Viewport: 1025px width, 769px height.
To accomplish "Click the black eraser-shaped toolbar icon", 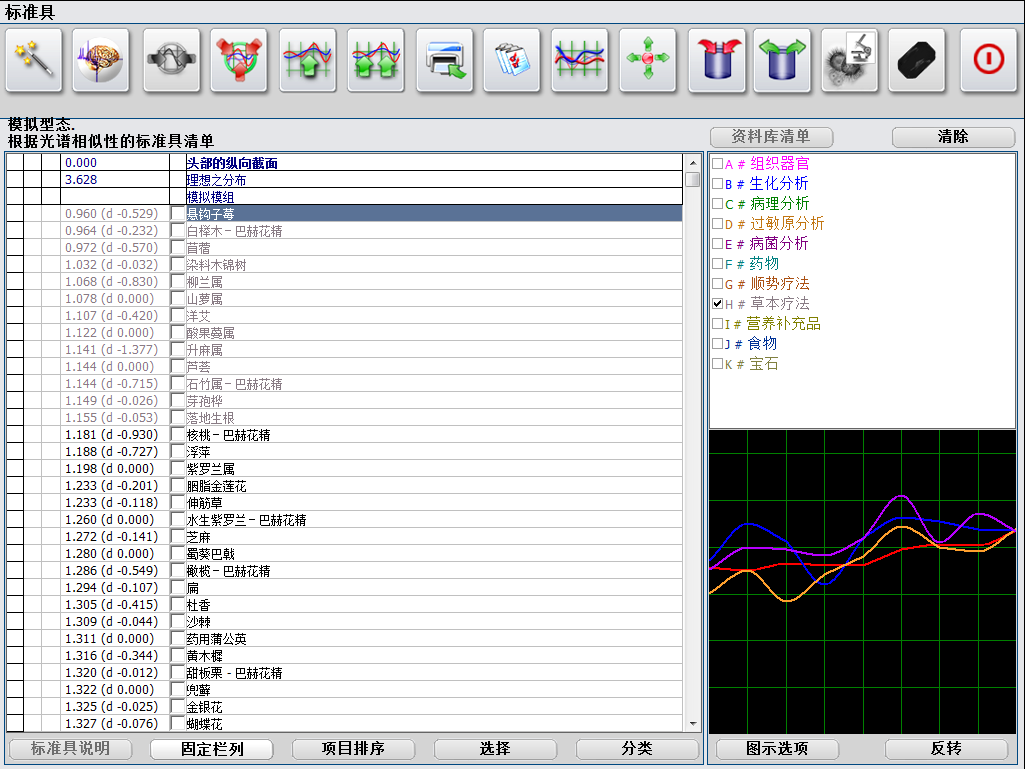I will [x=916, y=60].
